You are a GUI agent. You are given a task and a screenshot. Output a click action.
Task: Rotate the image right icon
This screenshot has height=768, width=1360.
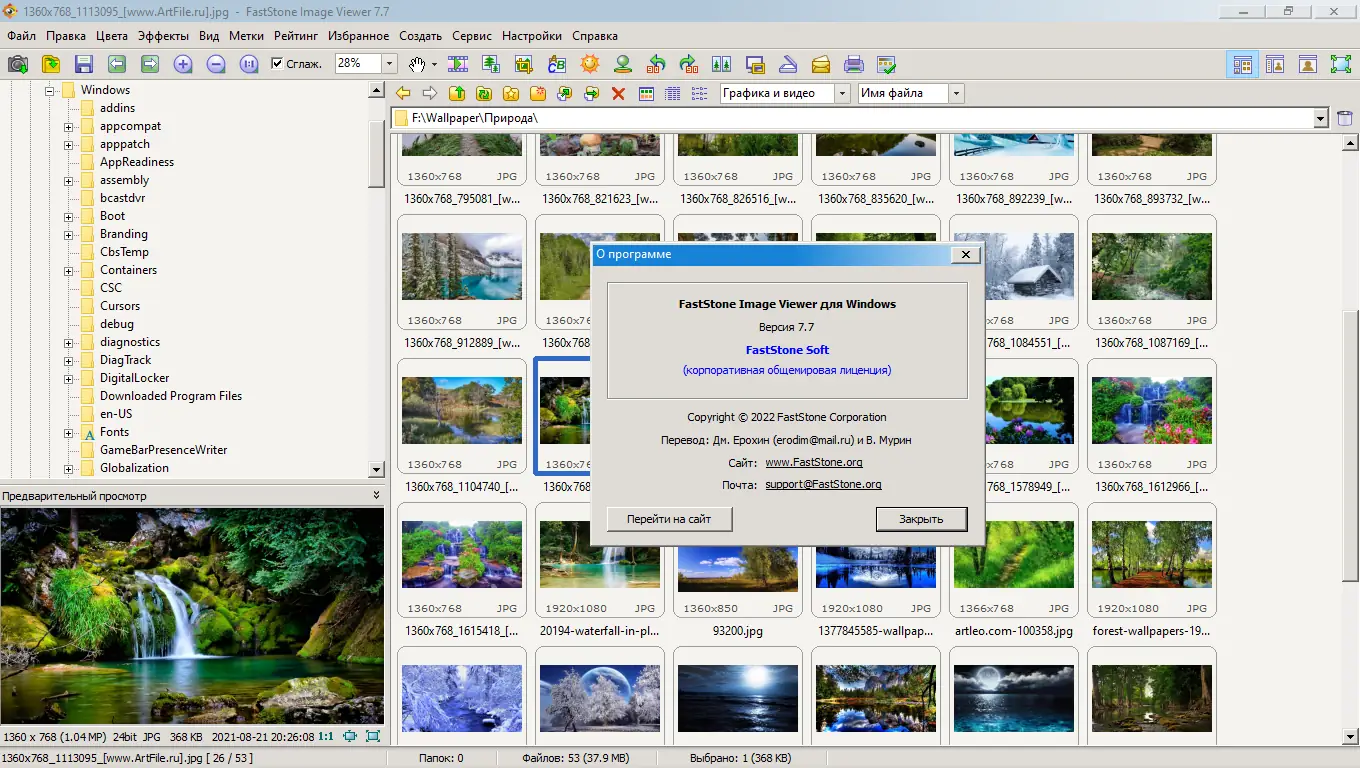pos(689,64)
